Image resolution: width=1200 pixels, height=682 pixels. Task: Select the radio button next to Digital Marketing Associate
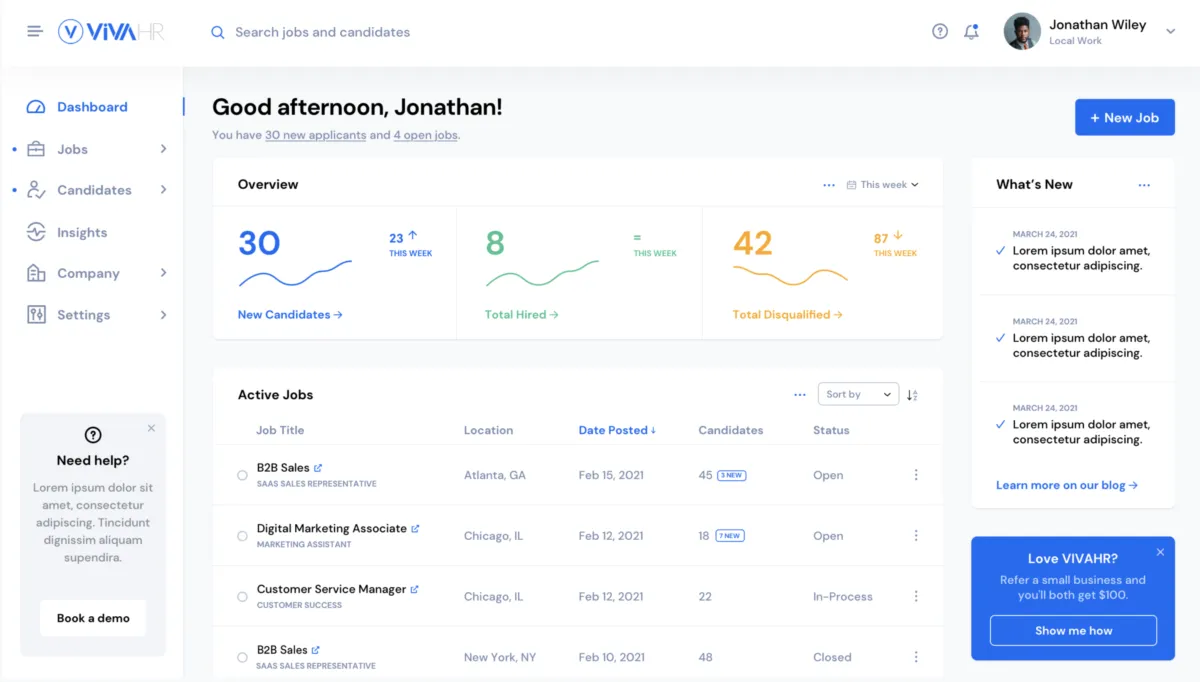coord(241,535)
